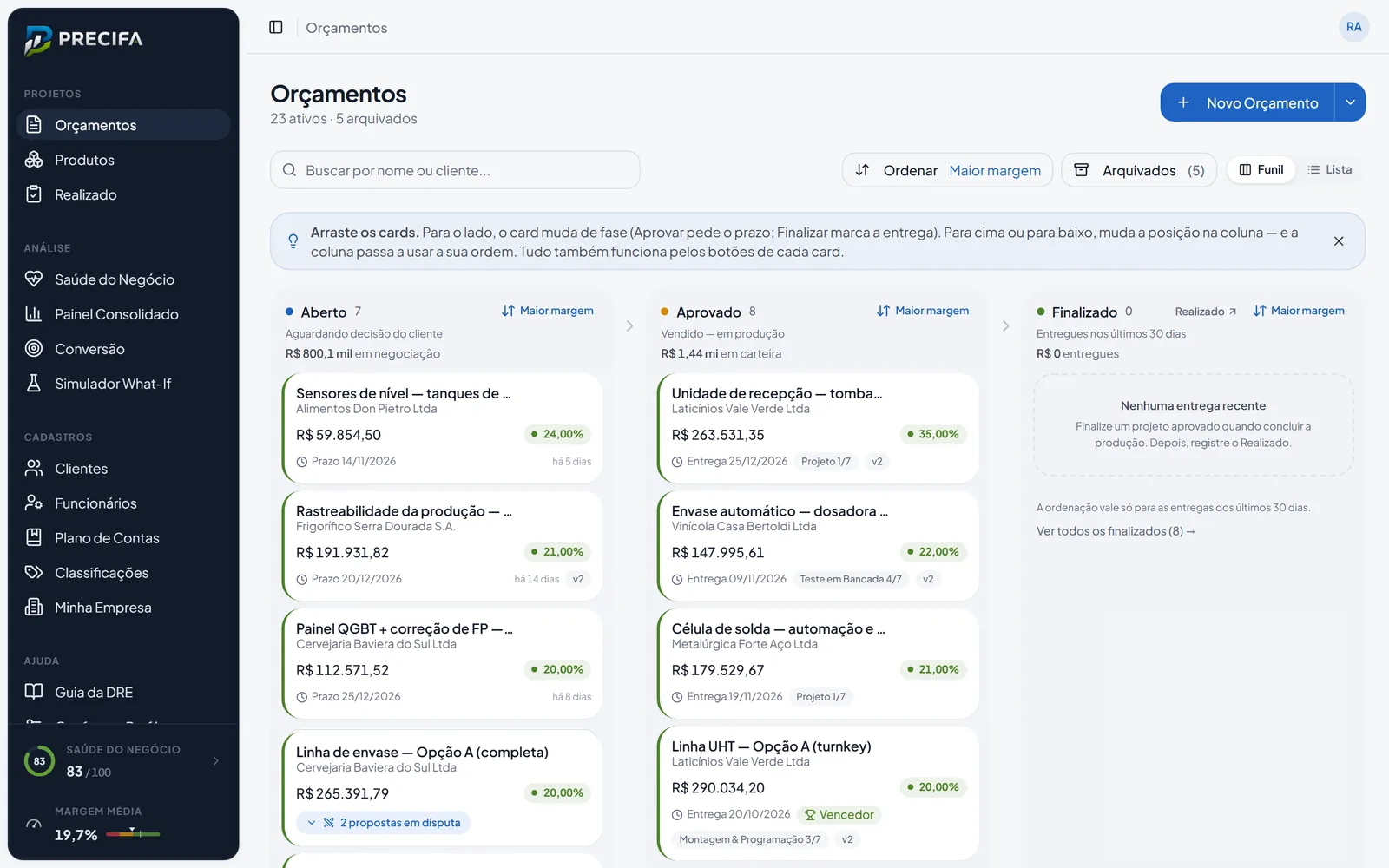Change sort of the Aprovado column
This screenshot has width=1389, height=868.
tap(923, 311)
